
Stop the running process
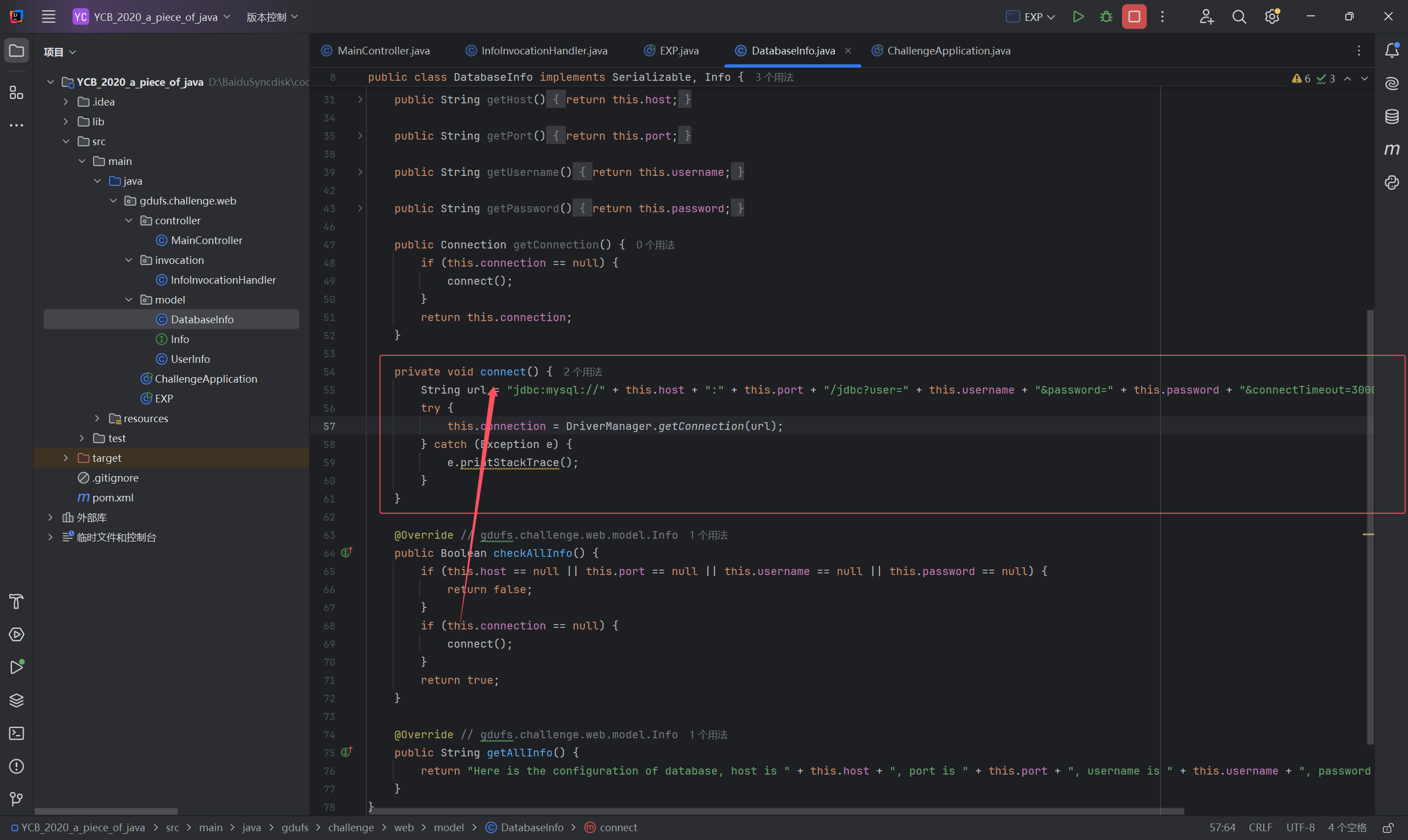[1134, 16]
